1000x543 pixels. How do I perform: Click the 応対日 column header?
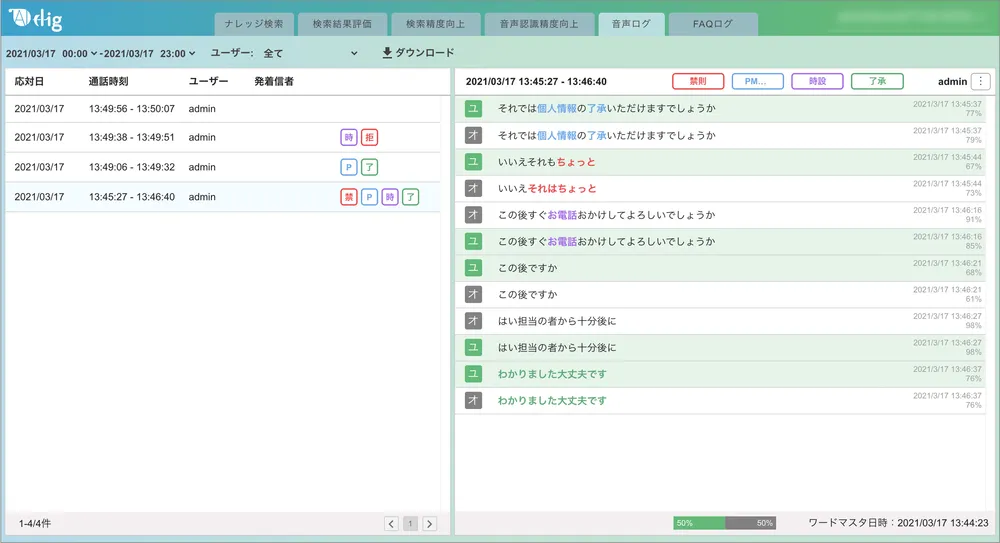click(29, 81)
